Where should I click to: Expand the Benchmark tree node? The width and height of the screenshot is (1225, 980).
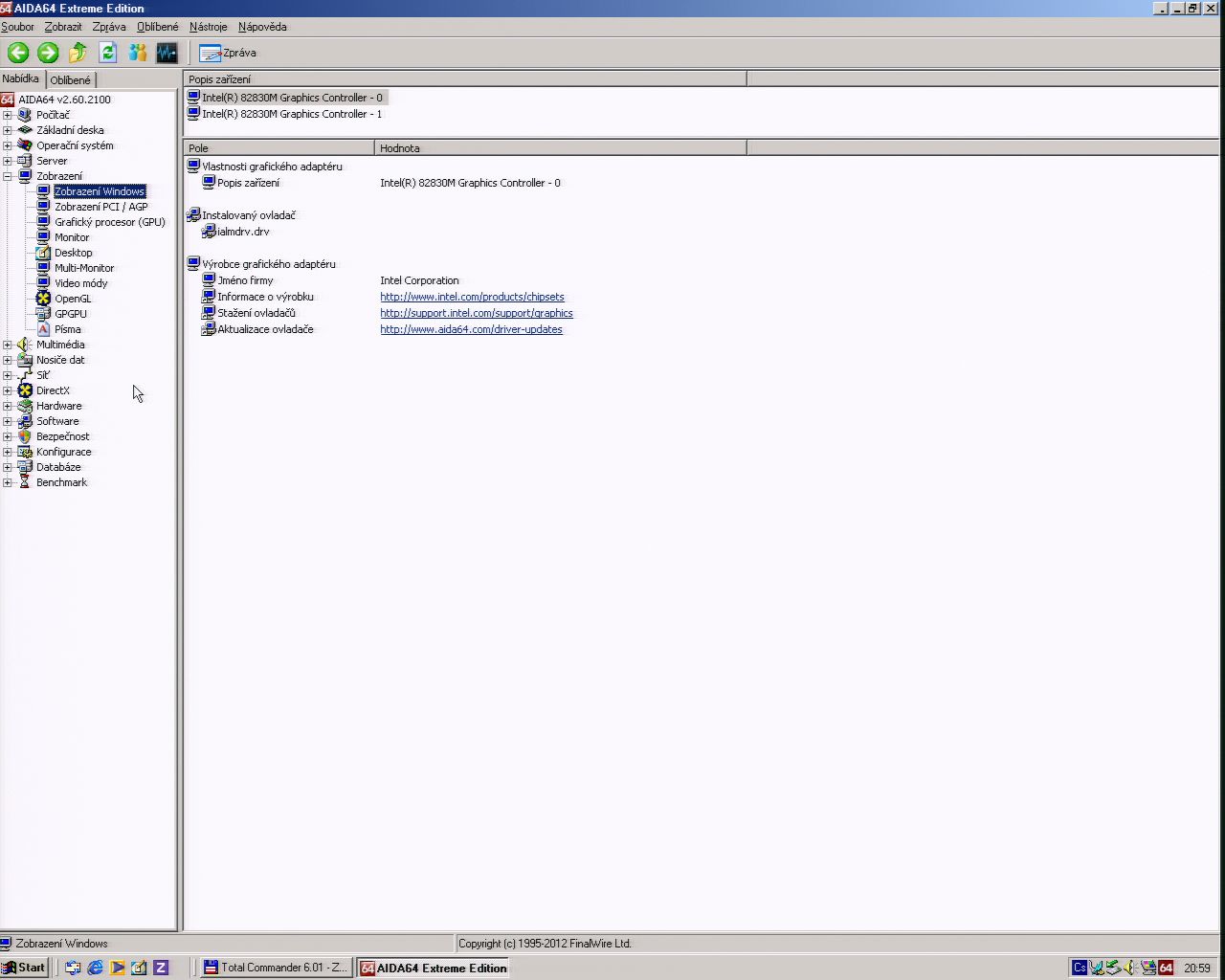click(8, 482)
